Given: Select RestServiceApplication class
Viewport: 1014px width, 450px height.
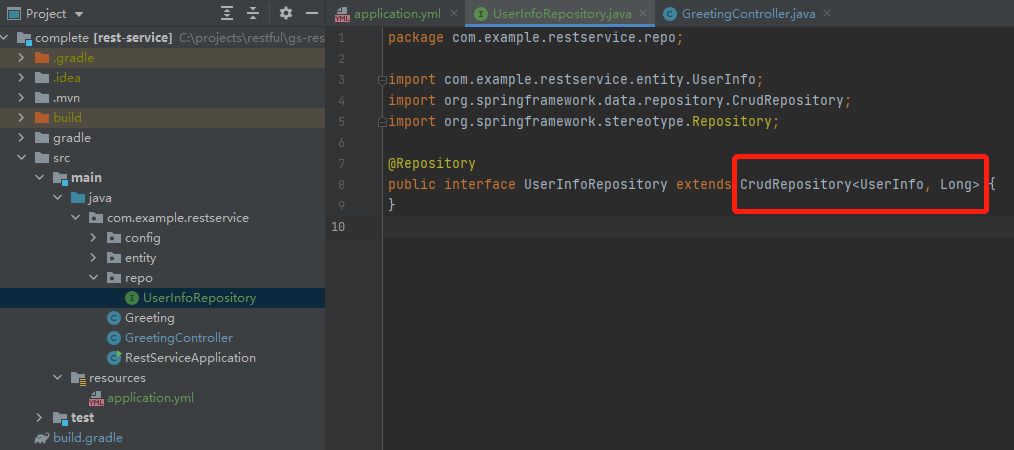Looking at the screenshot, I should pyautogui.click(x=190, y=358).
